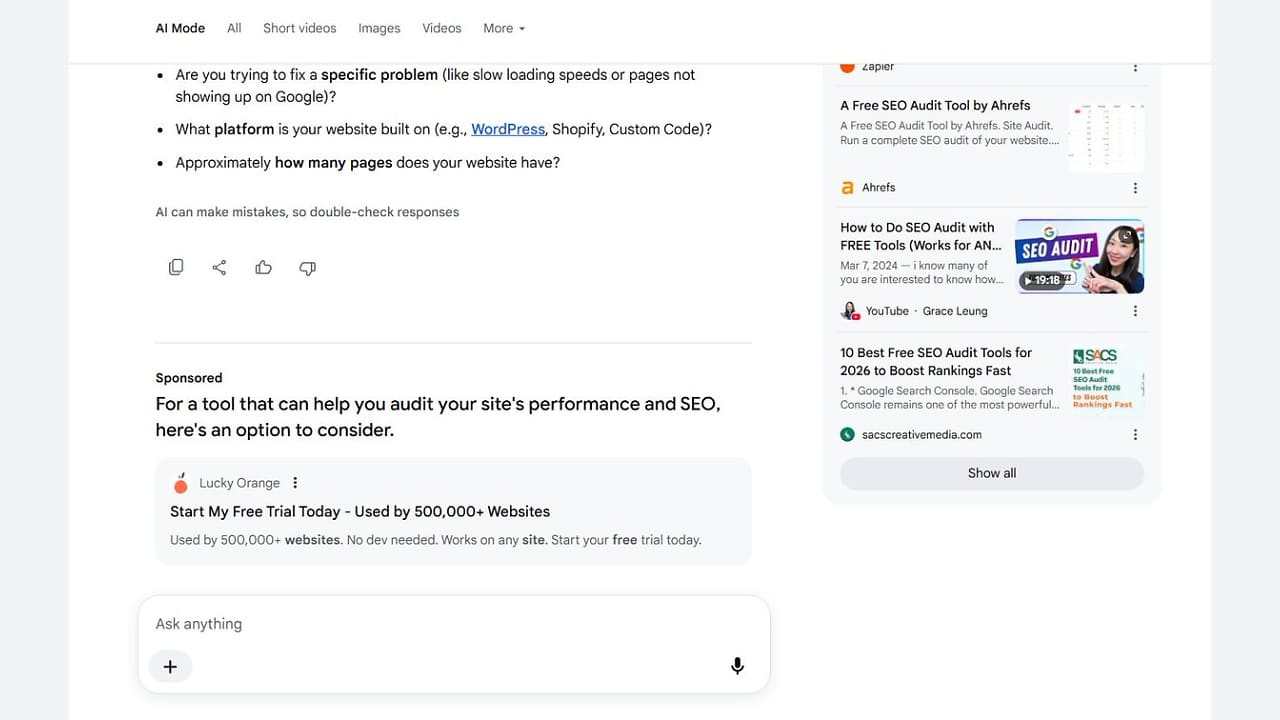
Task: Open How to Do SEO Audit video result
Action: coord(920,236)
